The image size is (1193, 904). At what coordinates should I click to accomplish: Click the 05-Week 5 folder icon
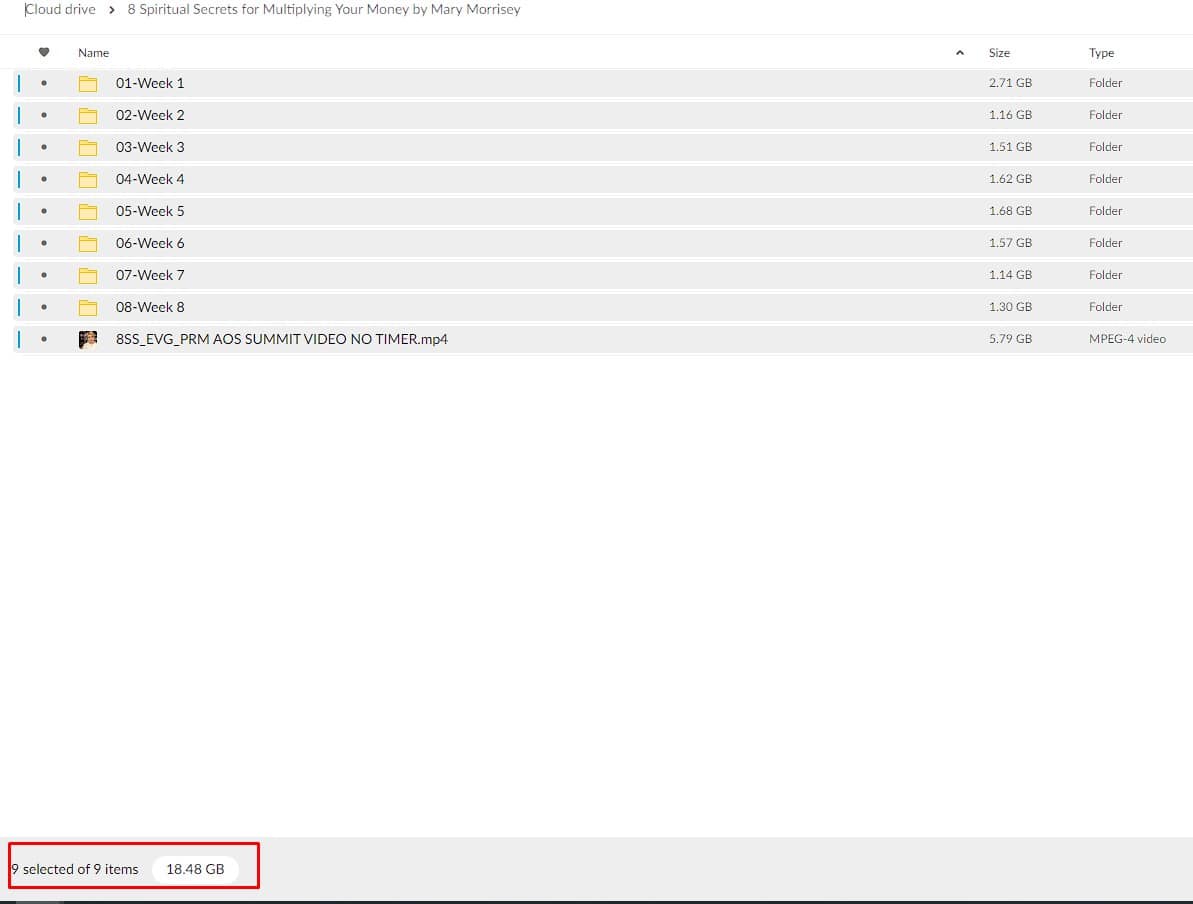(x=88, y=211)
